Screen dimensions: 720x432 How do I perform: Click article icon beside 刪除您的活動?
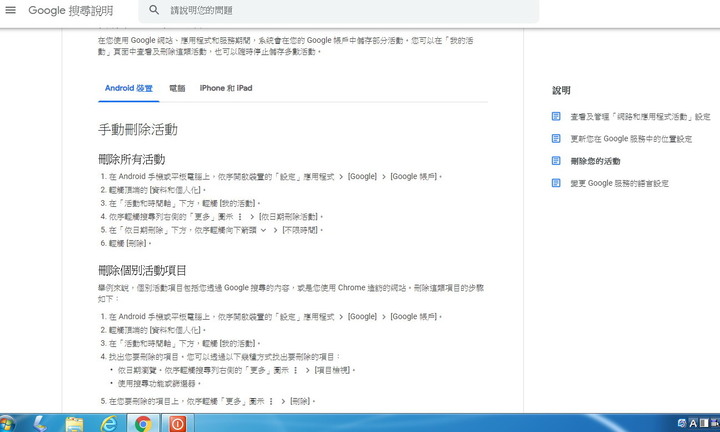[556, 161]
